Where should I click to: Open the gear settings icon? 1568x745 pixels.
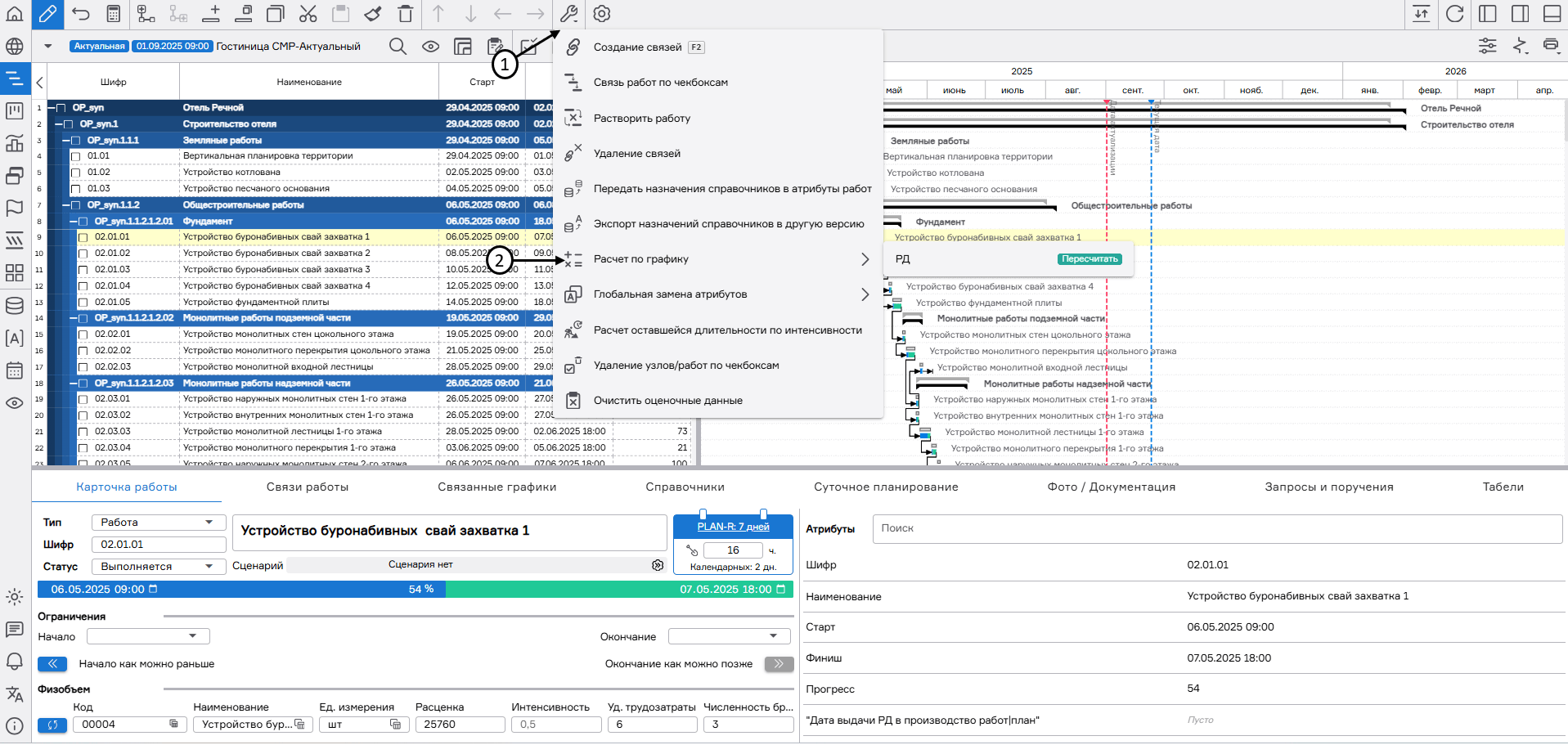[x=602, y=14]
